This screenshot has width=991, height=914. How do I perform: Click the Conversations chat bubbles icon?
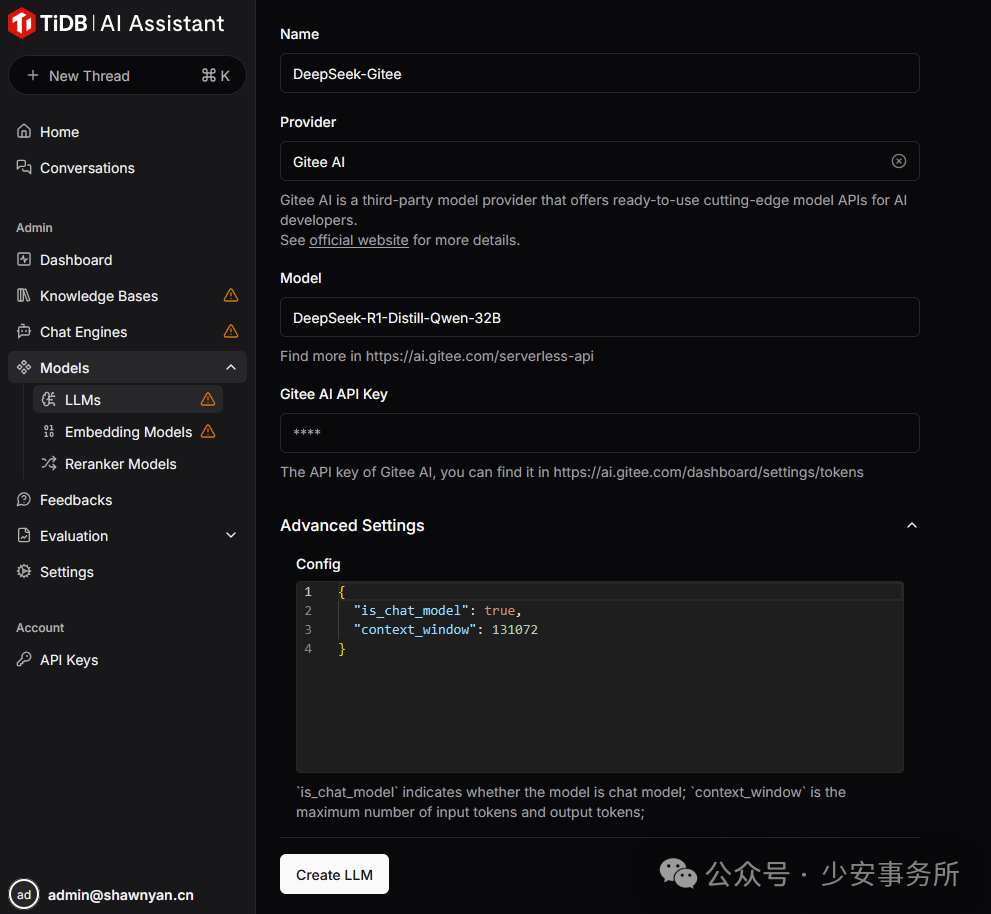click(x=24, y=168)
